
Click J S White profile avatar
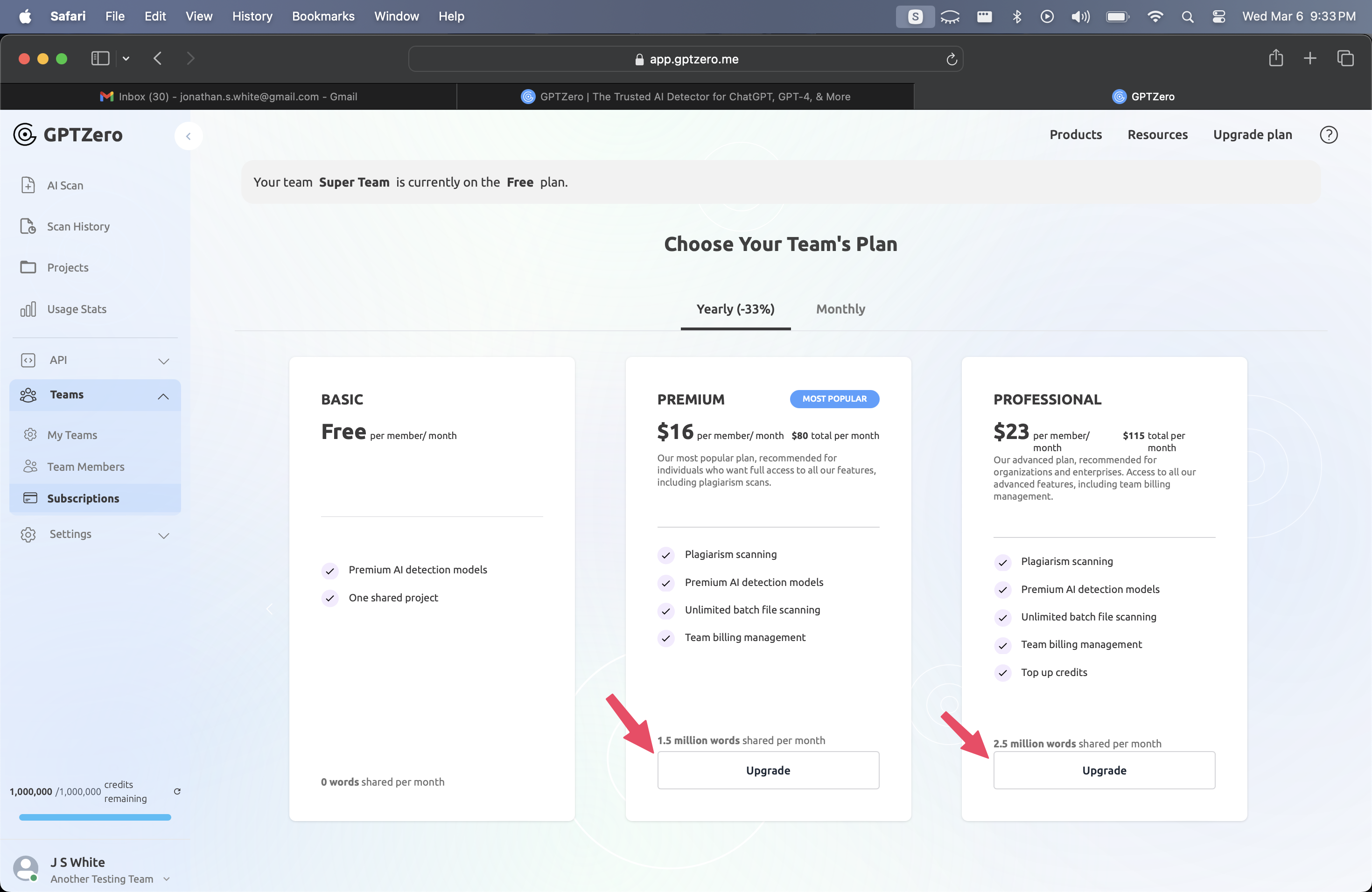point(26,868)
